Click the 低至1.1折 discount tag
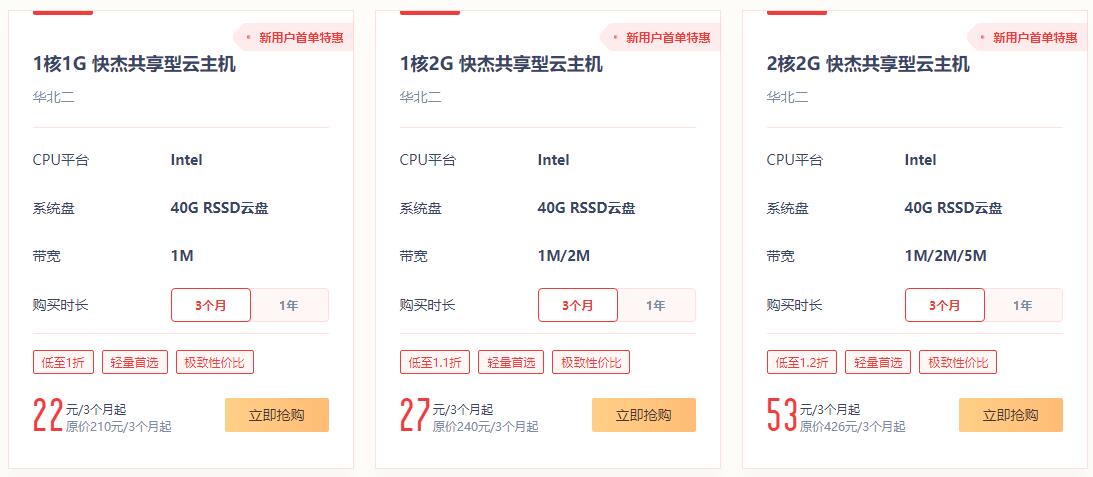 [x=435, y=362]
